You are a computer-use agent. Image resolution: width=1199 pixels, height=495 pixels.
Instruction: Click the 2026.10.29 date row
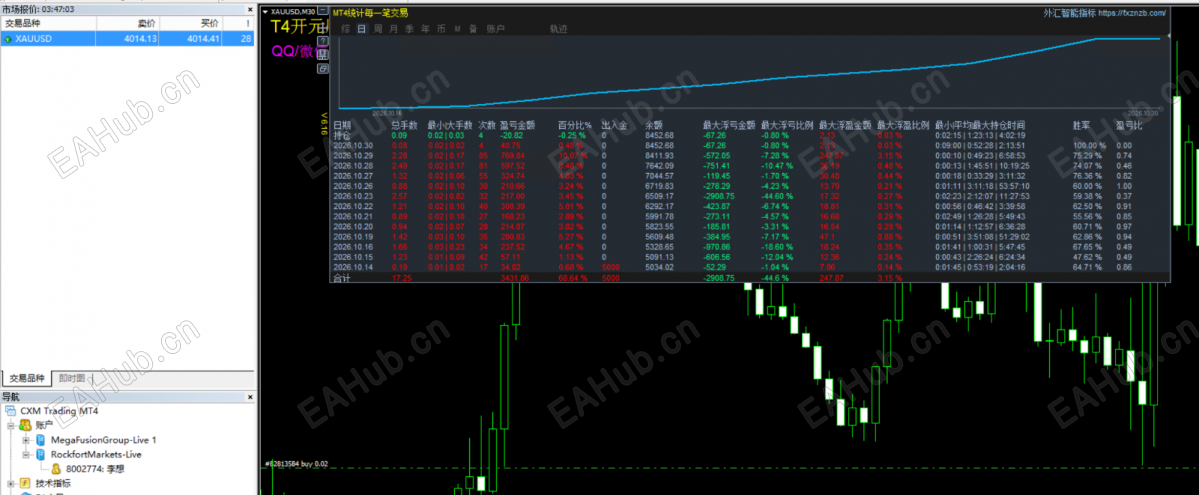click(353, 155)
